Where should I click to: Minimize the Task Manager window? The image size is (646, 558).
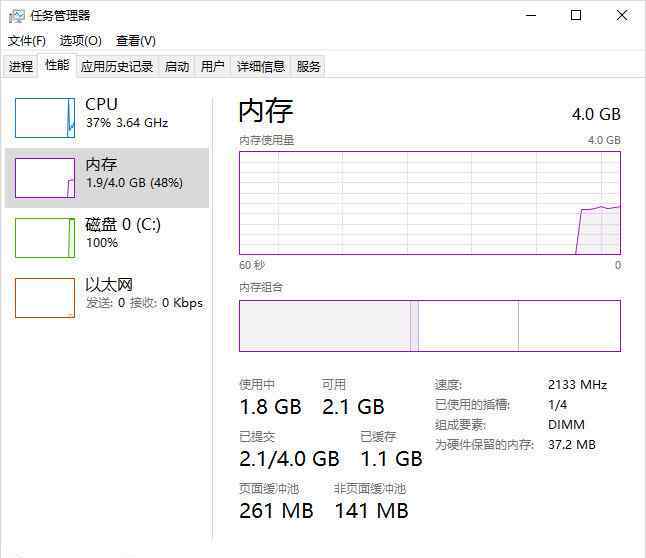tap(530, 15)
